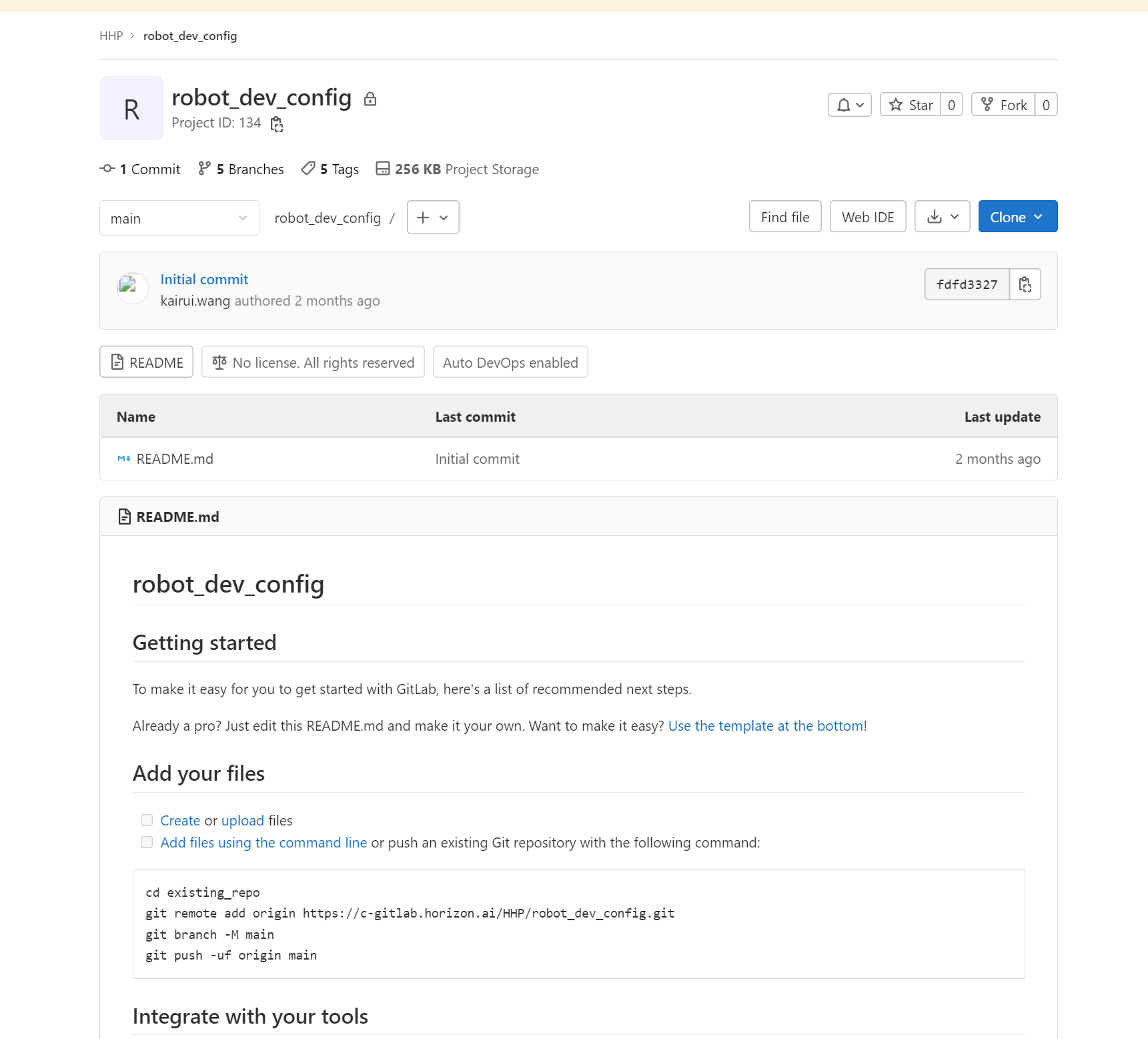1148x1039 pixels.
Task: Check the 'Add files using command line' checkbox
Action: point(147,842)
